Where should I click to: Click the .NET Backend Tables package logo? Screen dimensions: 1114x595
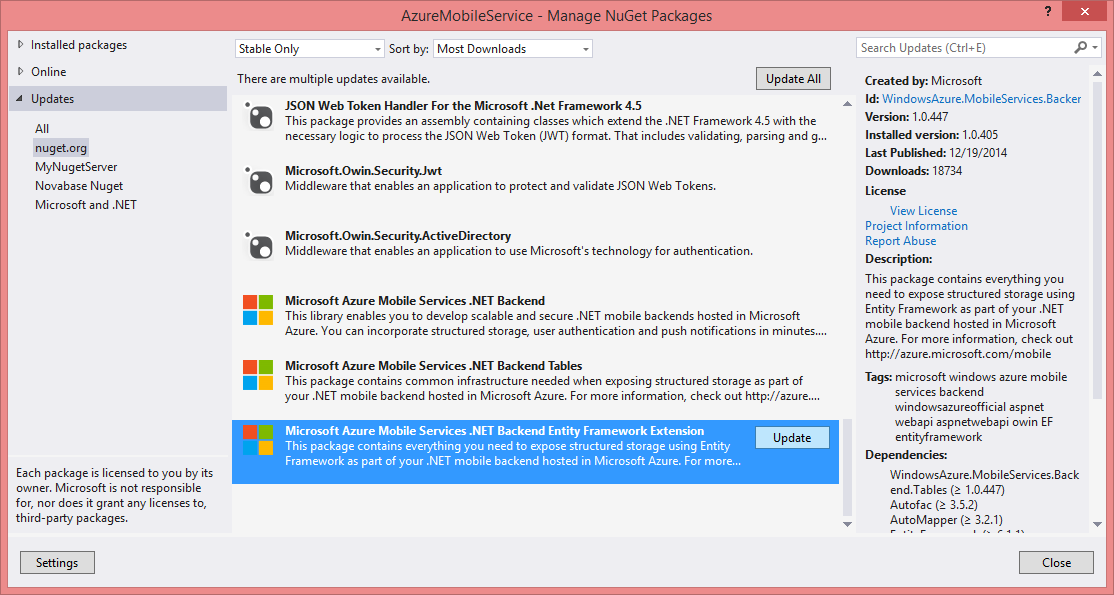point(259,375)
